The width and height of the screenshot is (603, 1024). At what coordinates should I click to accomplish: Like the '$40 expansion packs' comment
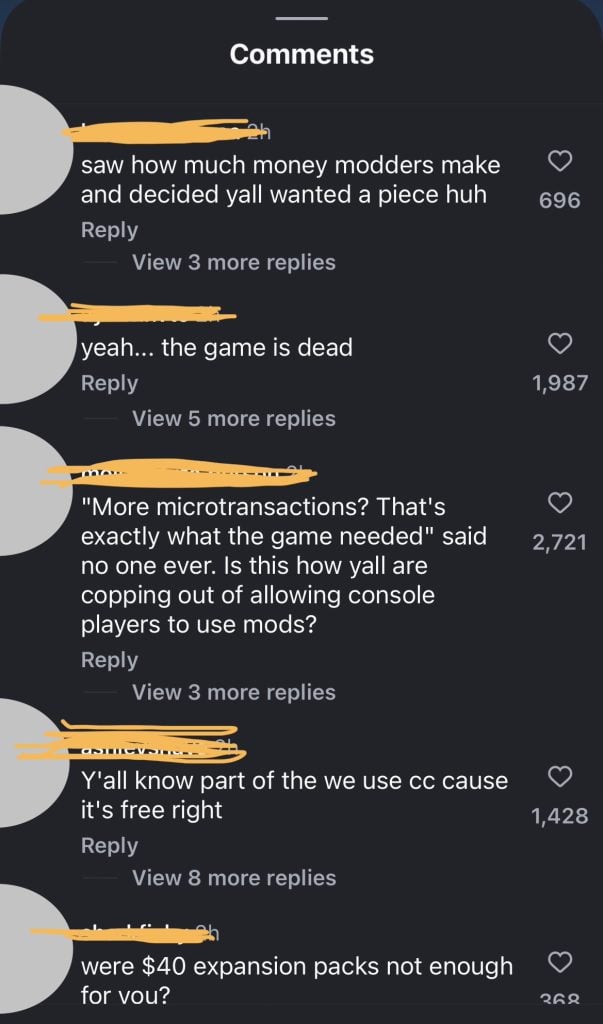560,961
